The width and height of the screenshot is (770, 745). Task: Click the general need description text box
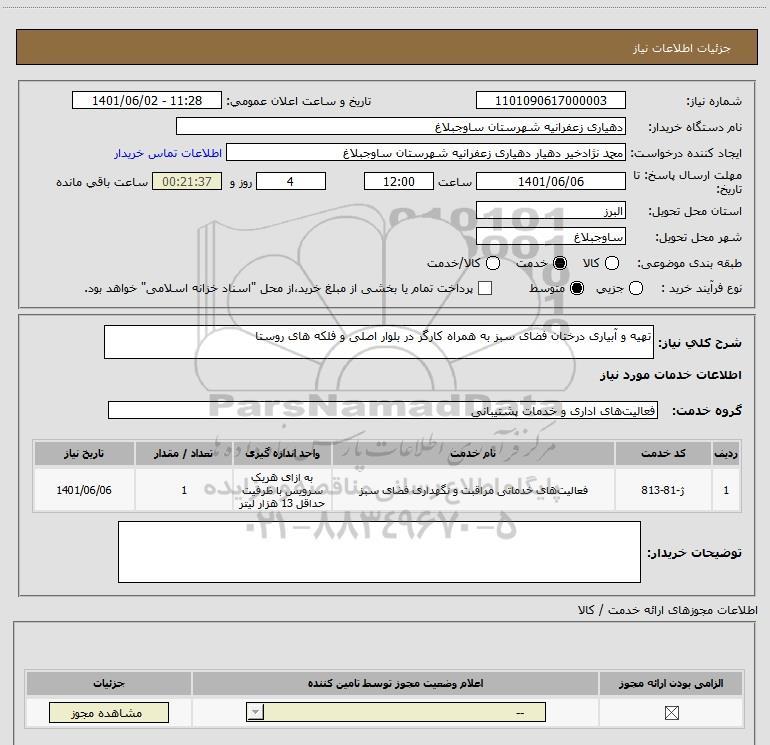379,342
